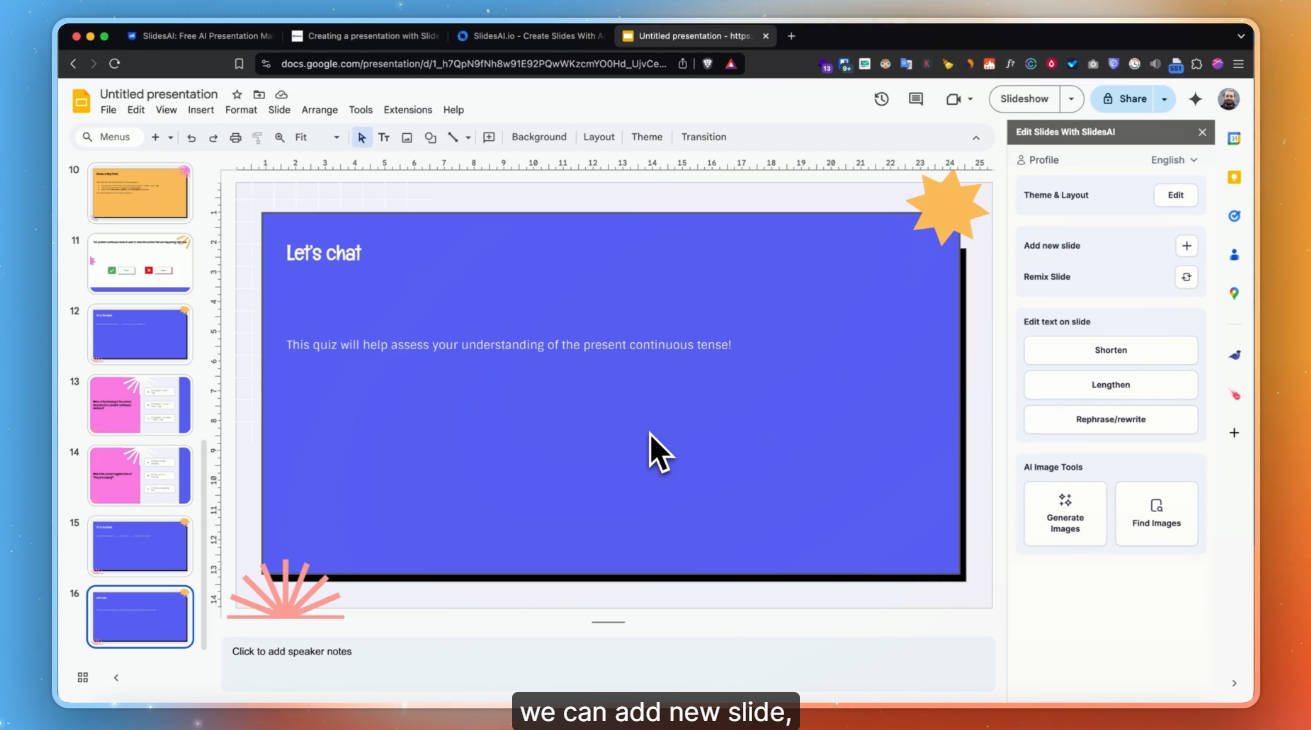Viewport: 1311px width, 730px height.
Task: Collapse the filmstrip with the arrow
Action: pyautogui.click(x=116, y=677)
